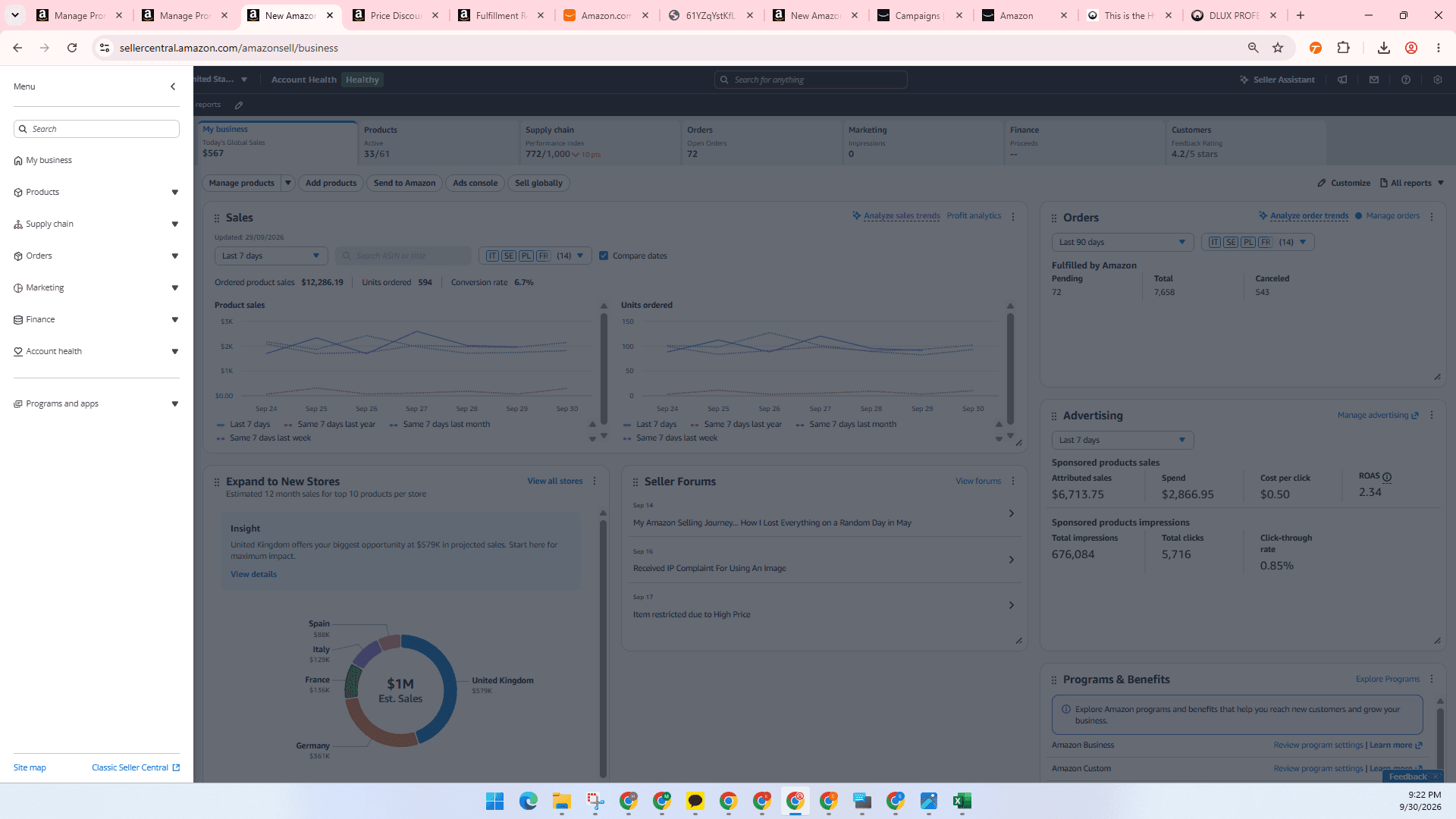
Task: Open the announcements megaphone icon
Action: 1342,80
